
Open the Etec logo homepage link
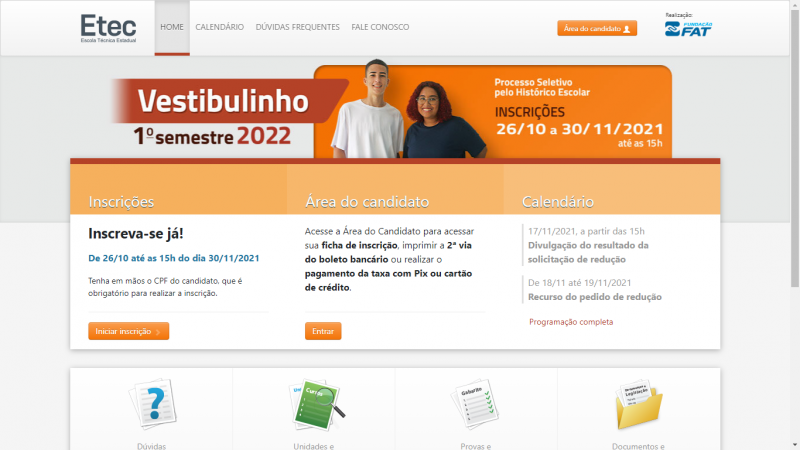[108, 28]
